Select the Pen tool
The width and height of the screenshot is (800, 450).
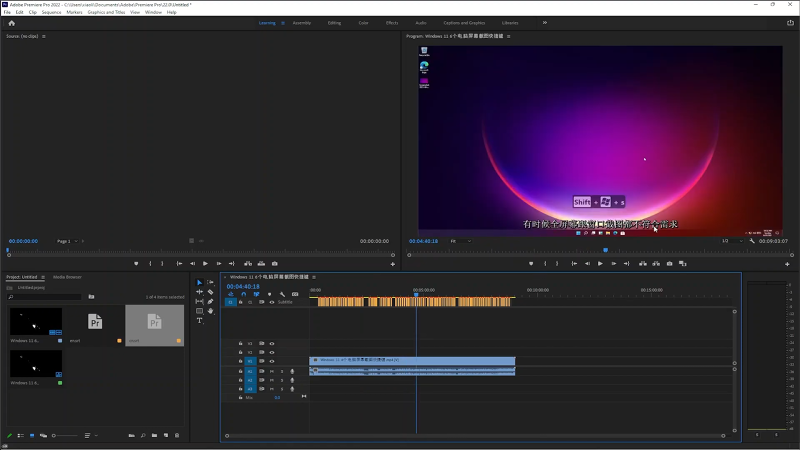point(210,302)
